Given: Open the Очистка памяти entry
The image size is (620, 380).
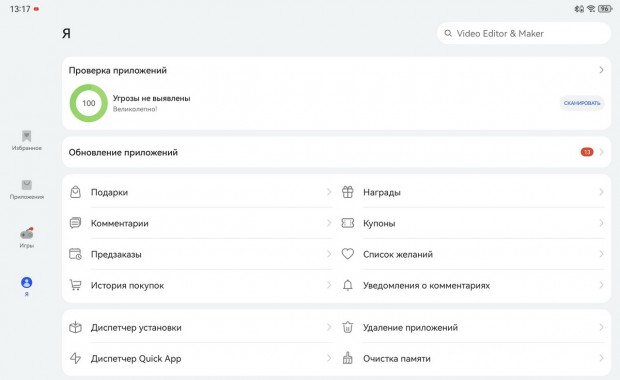Looking at the screenshot, I should click(473, 359).
